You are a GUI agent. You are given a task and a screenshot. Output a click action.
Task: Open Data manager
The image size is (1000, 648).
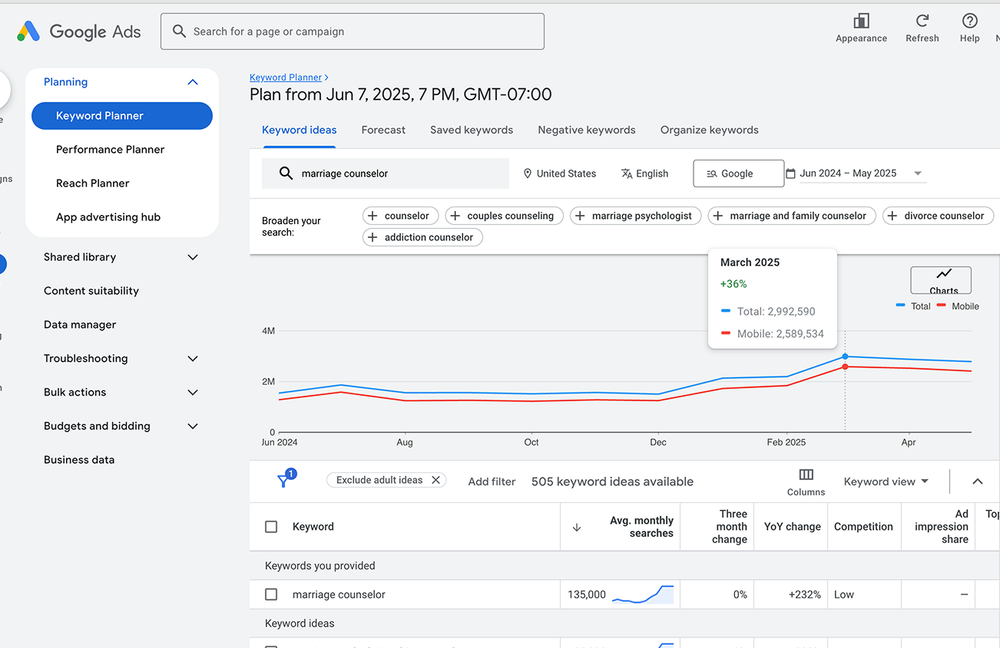point(80,325)
